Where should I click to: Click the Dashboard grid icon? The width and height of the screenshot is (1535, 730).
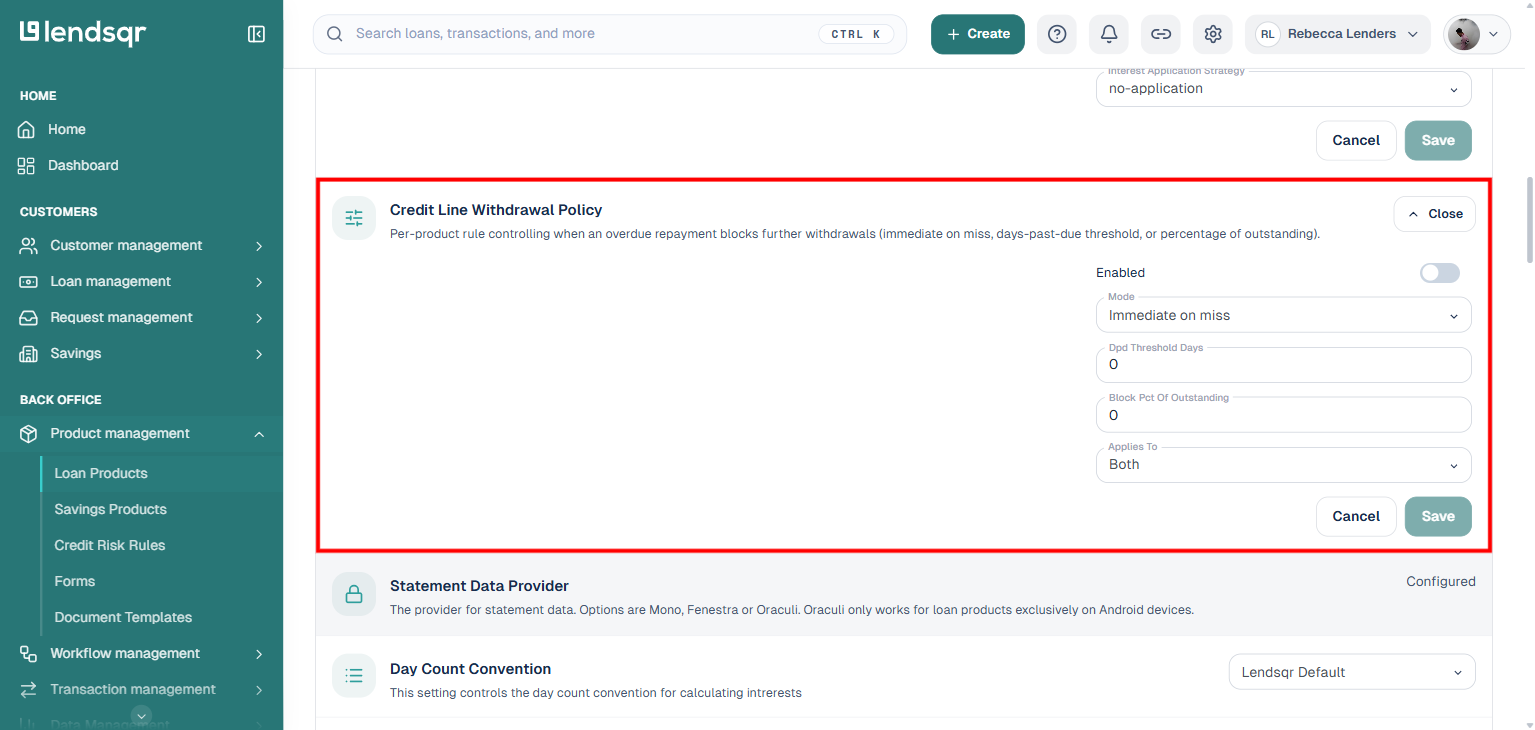(27, 166)
